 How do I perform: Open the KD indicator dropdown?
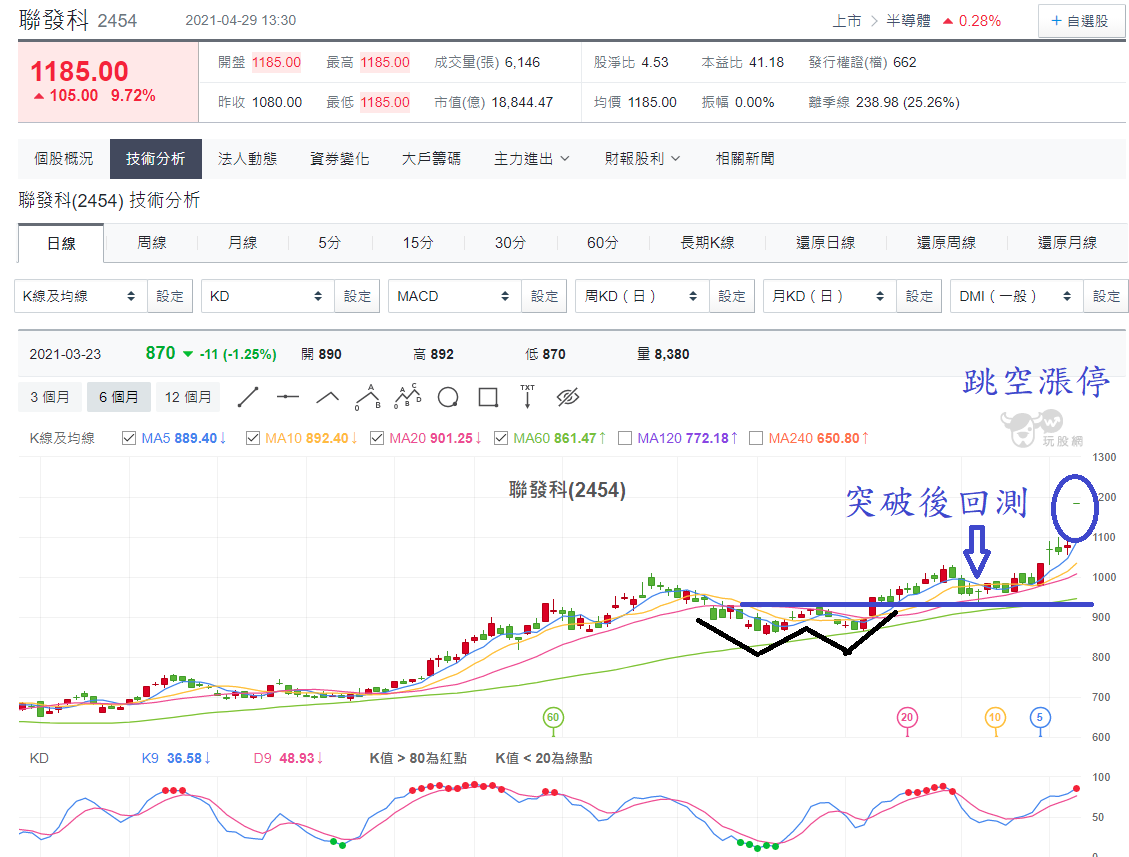pos(268,296)
